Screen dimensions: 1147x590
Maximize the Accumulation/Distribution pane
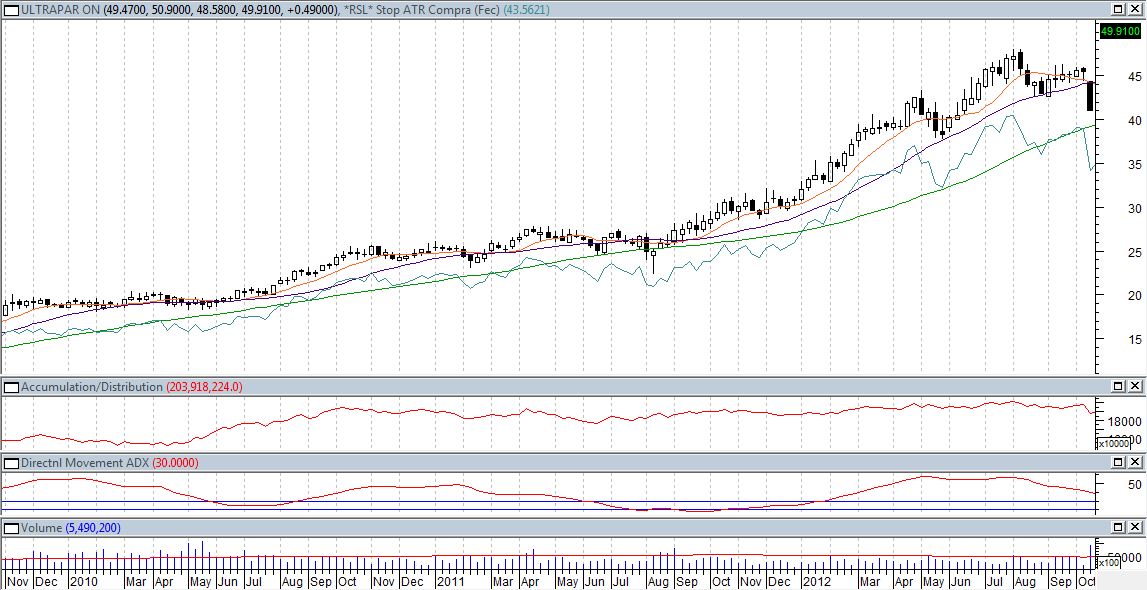click(x=1118, y=386)
